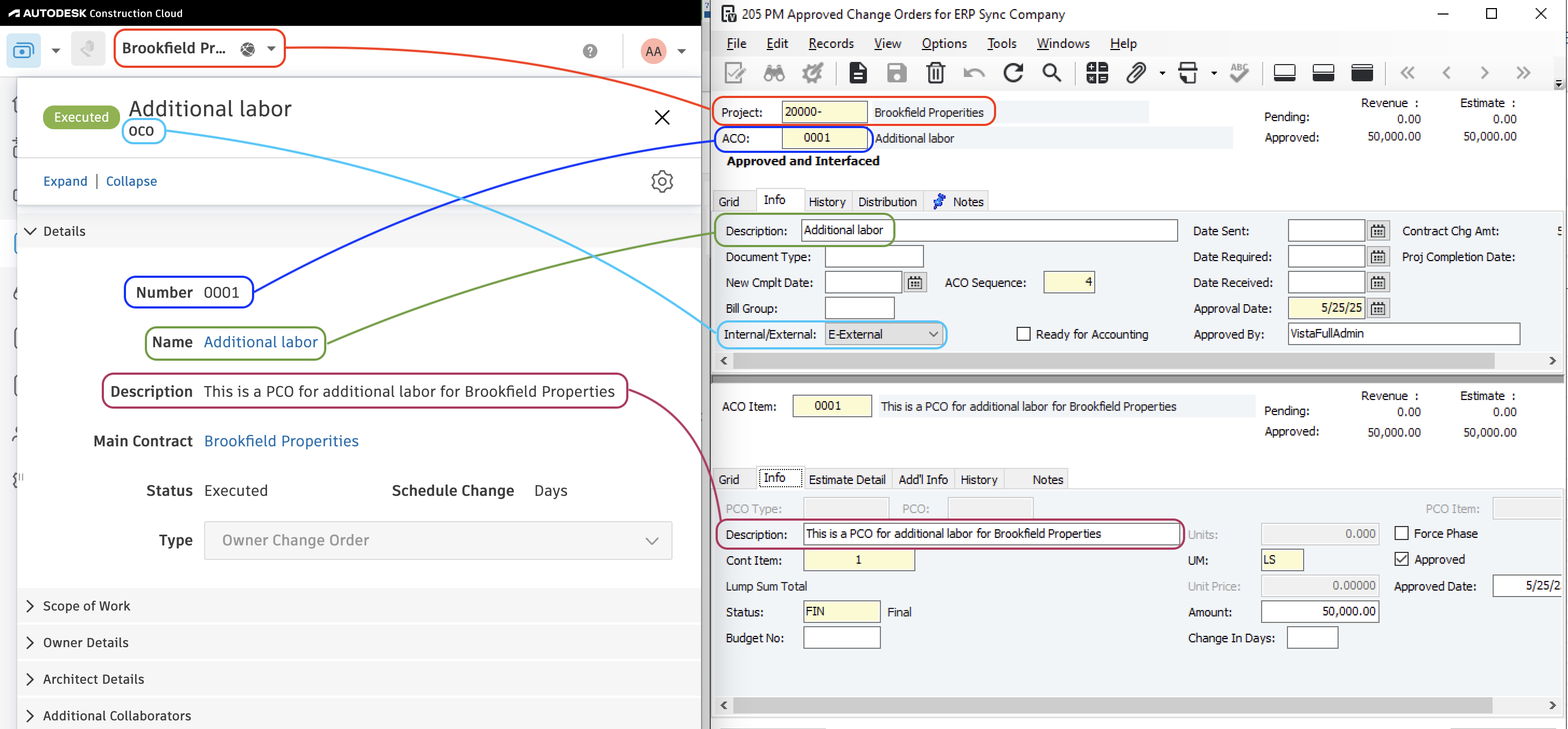Close the Additional labor panel
Viewport: 1568px width, 729px height.
[662, 117]
